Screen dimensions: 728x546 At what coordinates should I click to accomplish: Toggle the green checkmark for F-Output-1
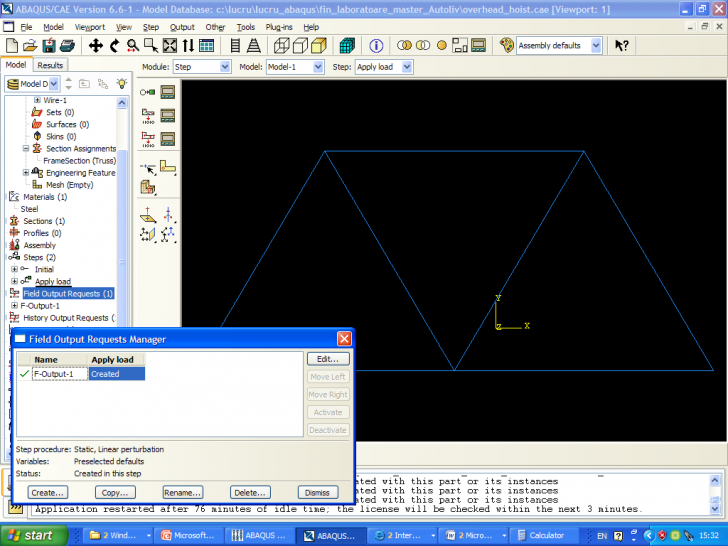pos(24,374)
